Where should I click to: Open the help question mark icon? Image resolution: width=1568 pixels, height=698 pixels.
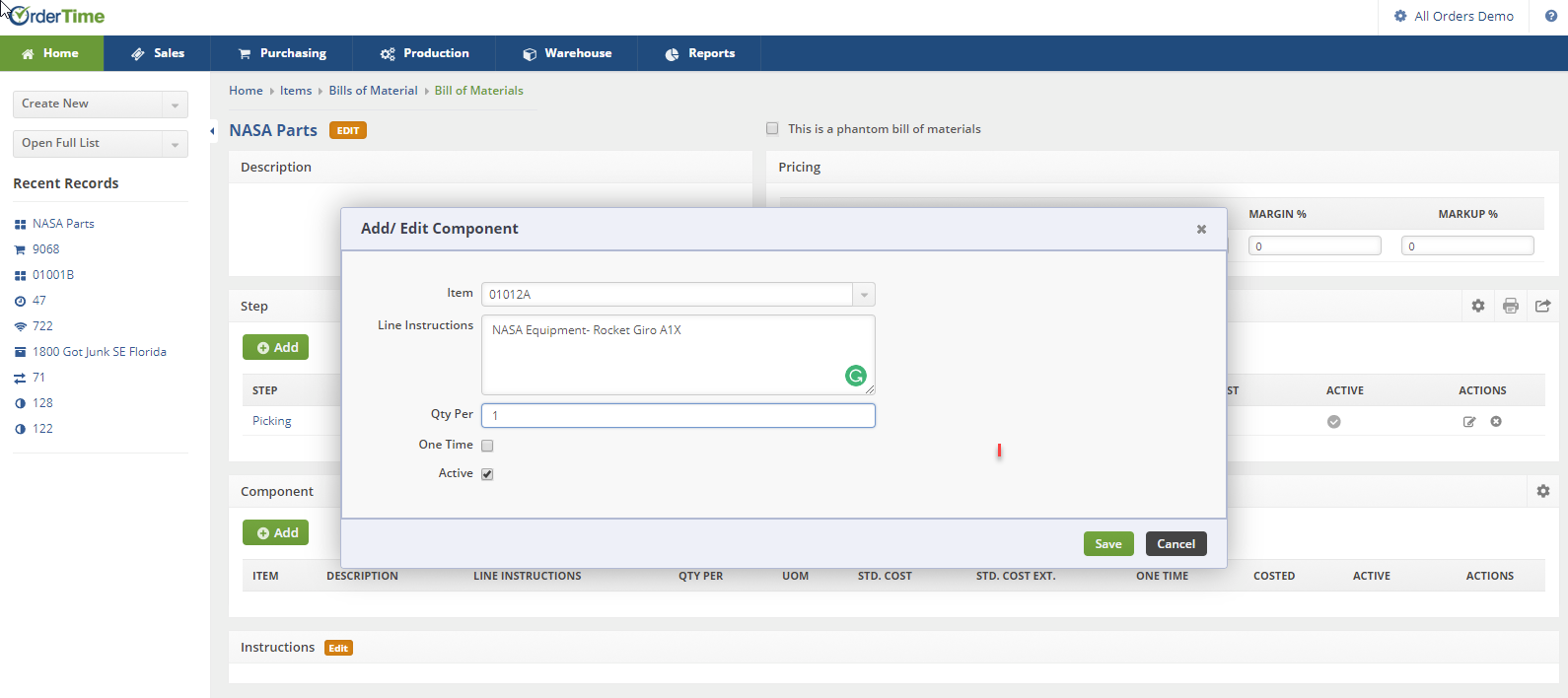point(1550,16)
